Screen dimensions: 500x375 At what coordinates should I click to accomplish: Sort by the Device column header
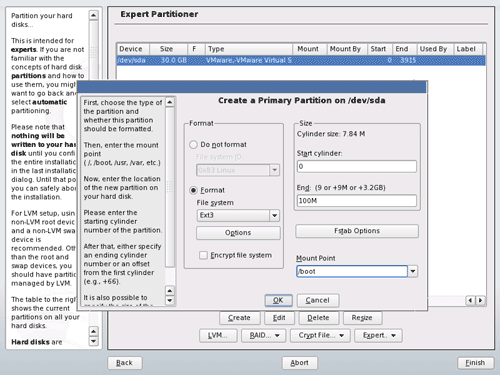pos(133,49)
